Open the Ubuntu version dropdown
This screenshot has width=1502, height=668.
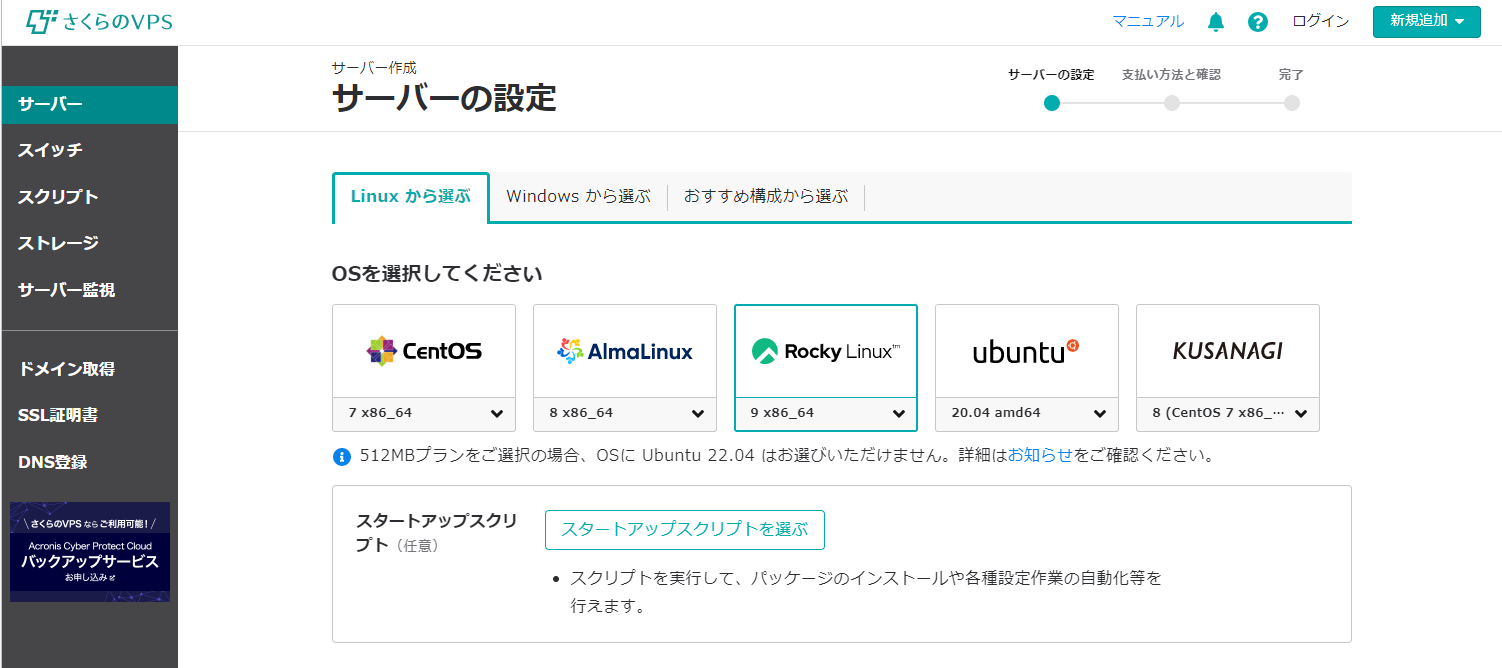tap(1026, 413)
